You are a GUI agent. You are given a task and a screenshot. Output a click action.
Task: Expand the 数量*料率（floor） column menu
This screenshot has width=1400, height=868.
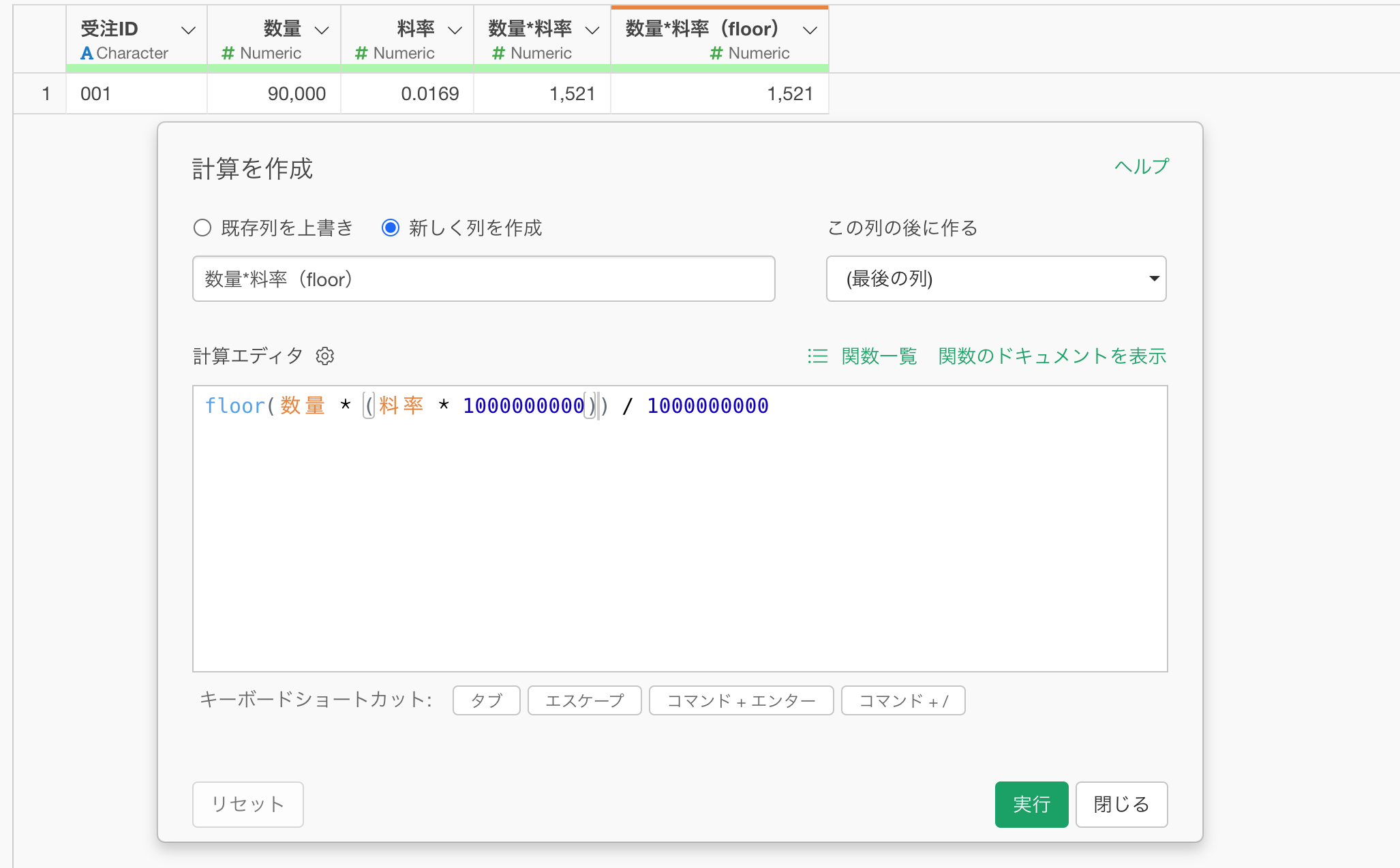(810, 30)
